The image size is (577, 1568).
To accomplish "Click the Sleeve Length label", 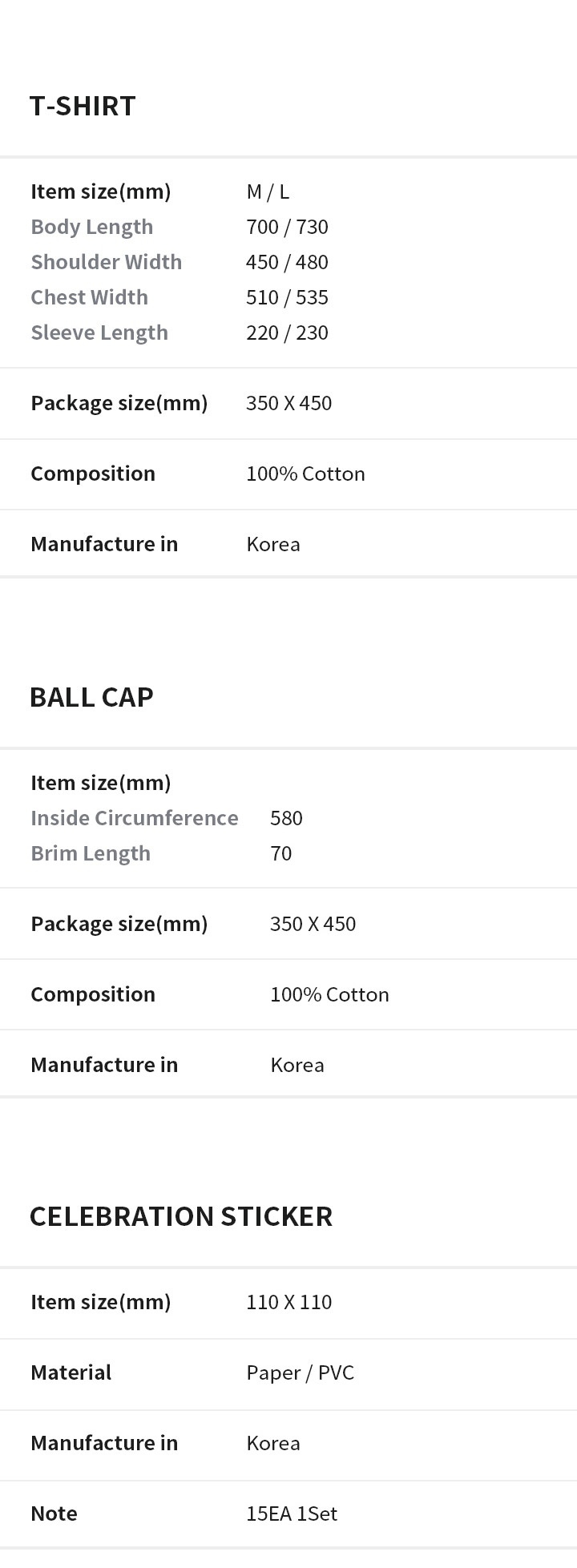I will (99, 333).
